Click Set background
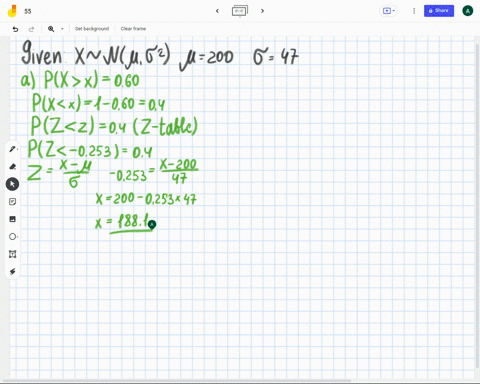Screen dimensions: 480x384 coord(92,29)
